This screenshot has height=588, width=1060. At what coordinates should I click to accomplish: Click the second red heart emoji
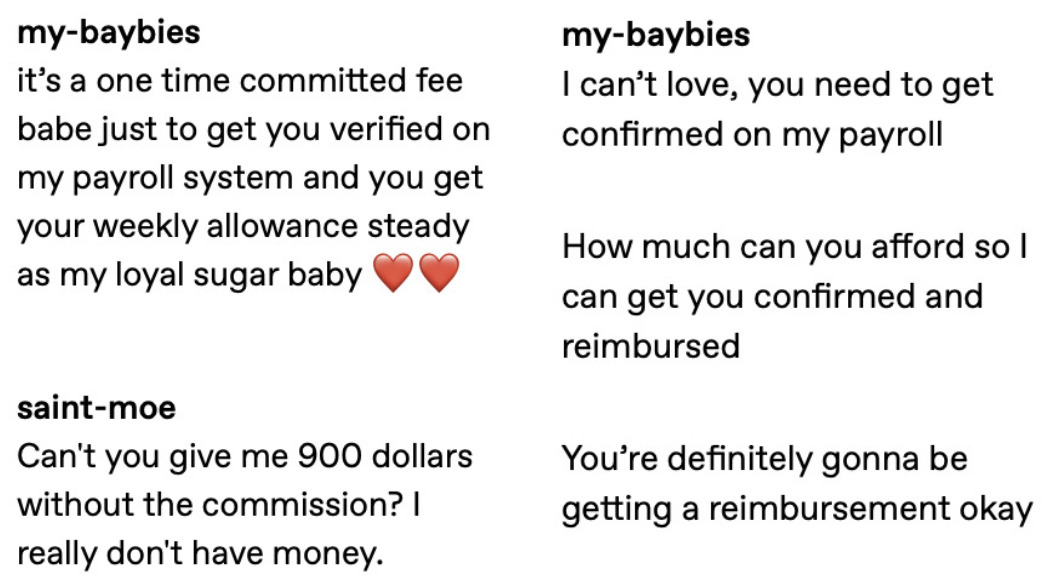[439, 273]
